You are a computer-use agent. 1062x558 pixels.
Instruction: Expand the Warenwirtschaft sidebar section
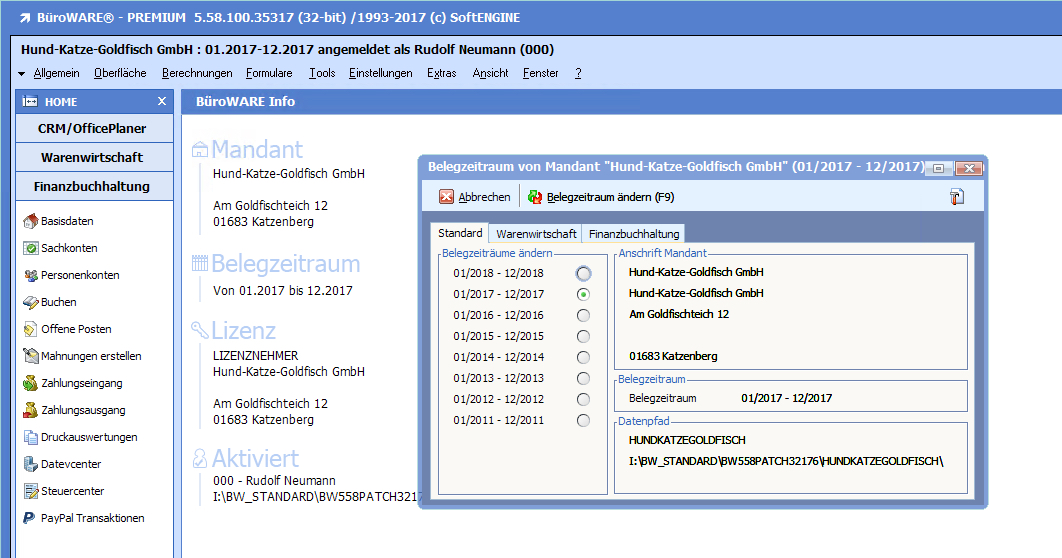(92, 158)
